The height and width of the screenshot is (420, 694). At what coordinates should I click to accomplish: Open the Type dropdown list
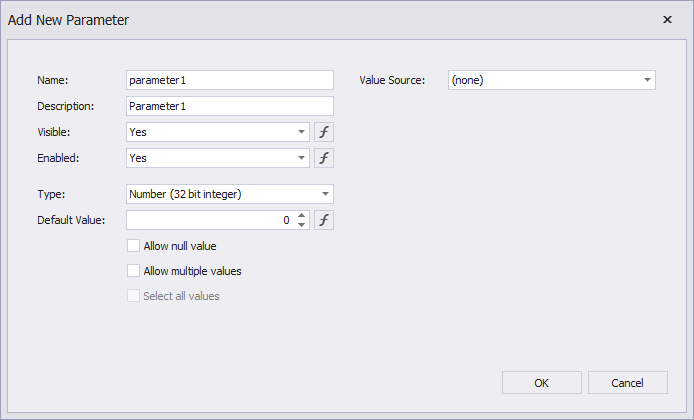coord(325,194)
